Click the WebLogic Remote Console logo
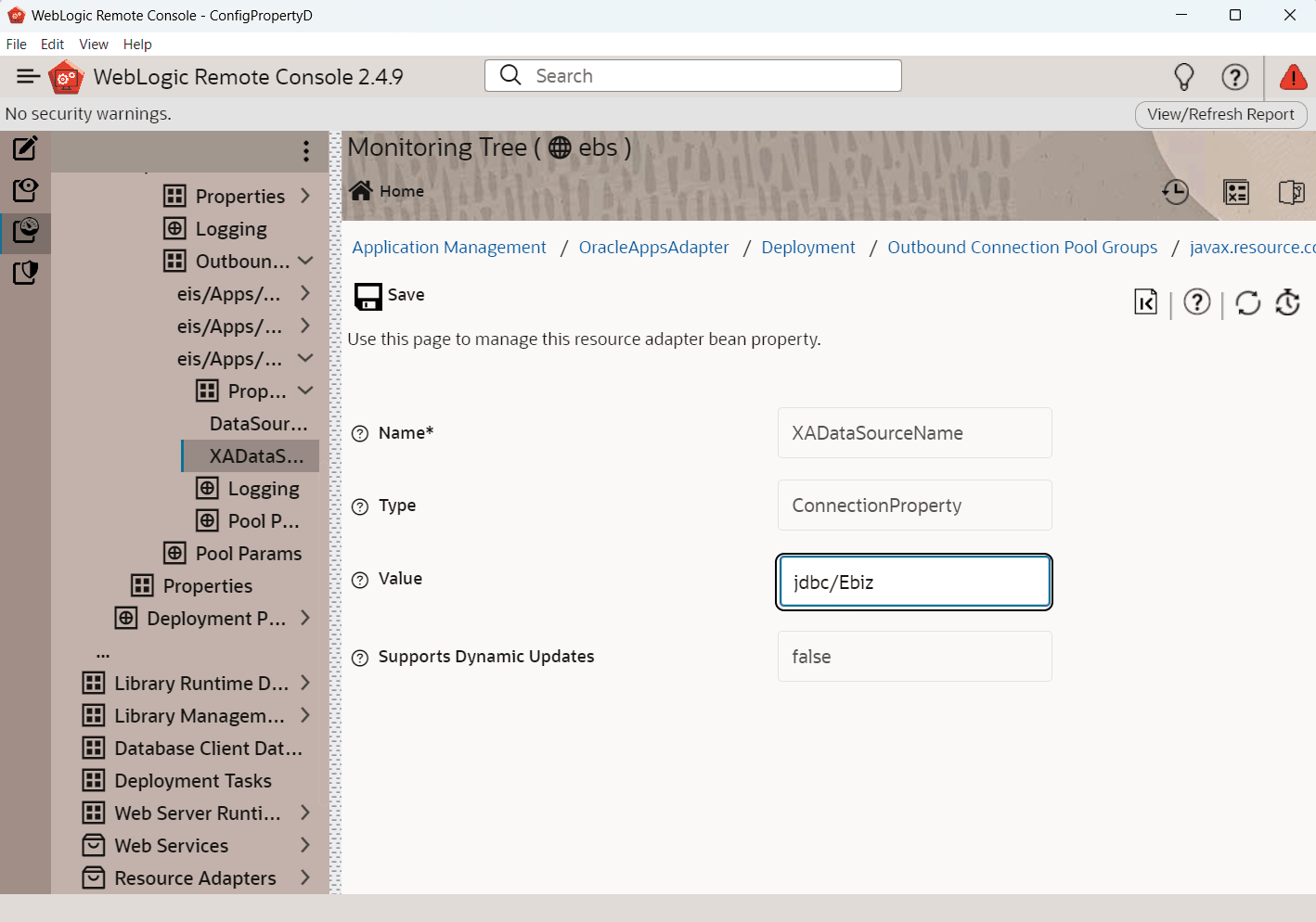The height and width of the screenshot is (922, 1316). [x=66, y=77]
